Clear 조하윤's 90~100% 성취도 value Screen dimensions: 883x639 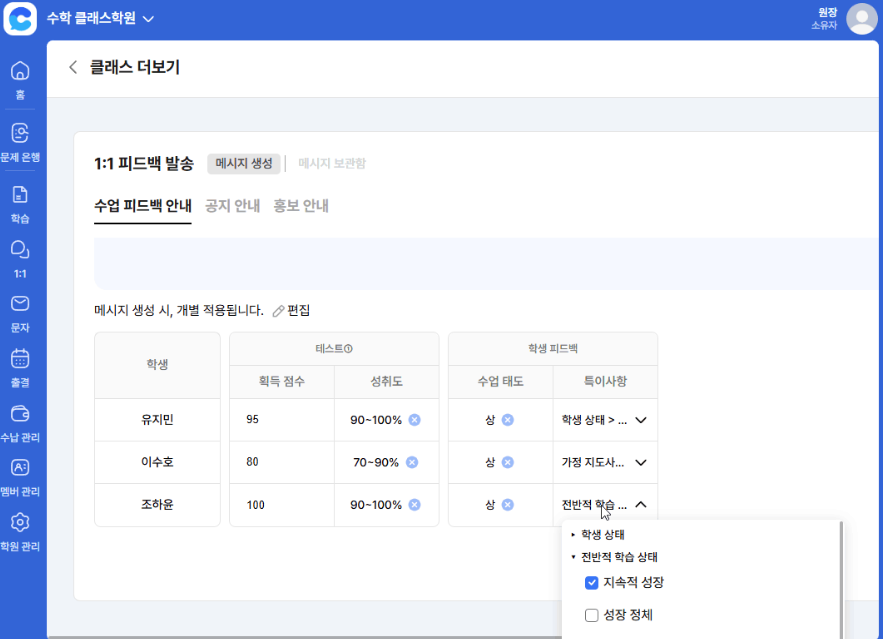tap(414, 504)
